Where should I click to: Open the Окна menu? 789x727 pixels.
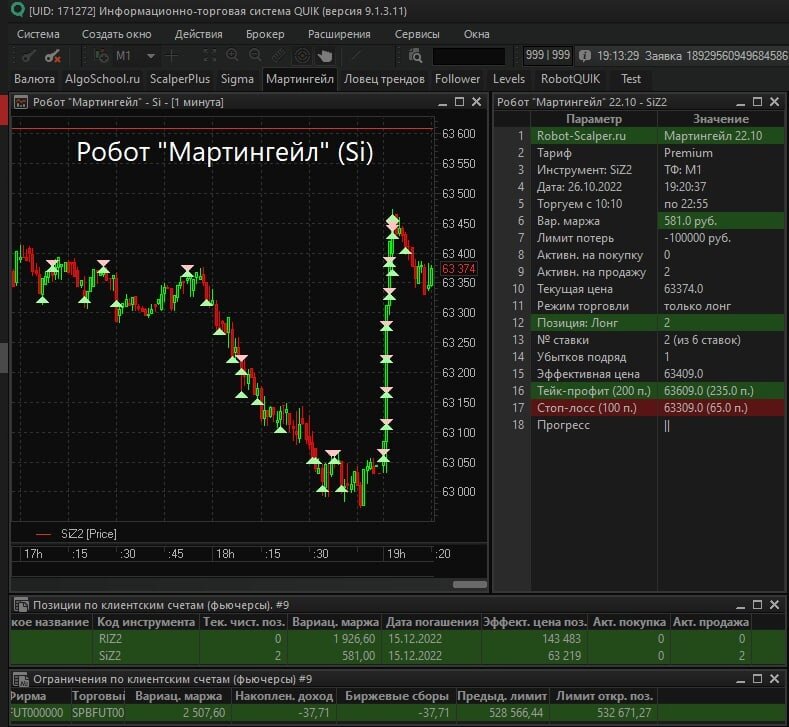click(477, 34)
